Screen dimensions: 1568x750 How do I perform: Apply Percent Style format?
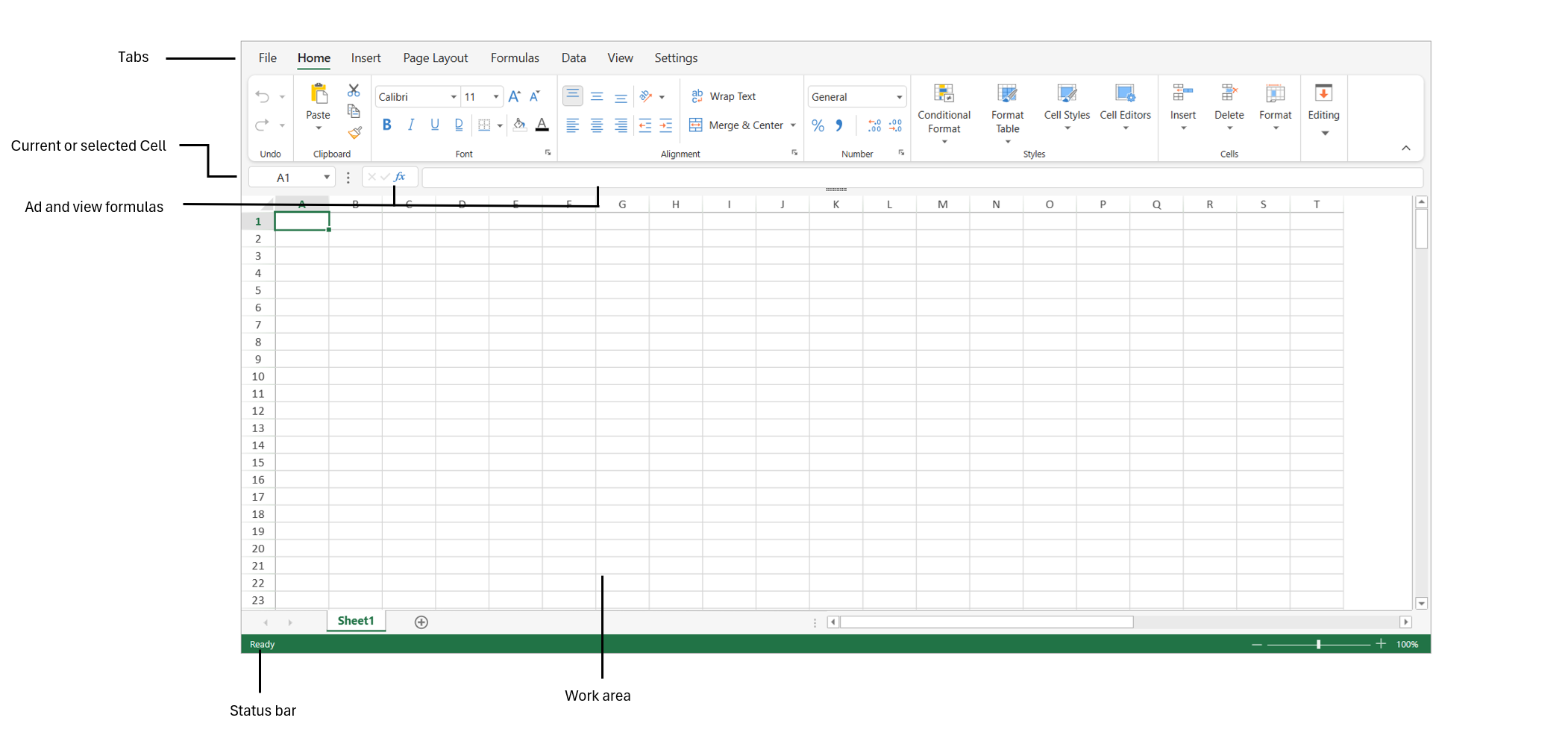point(818,125)
